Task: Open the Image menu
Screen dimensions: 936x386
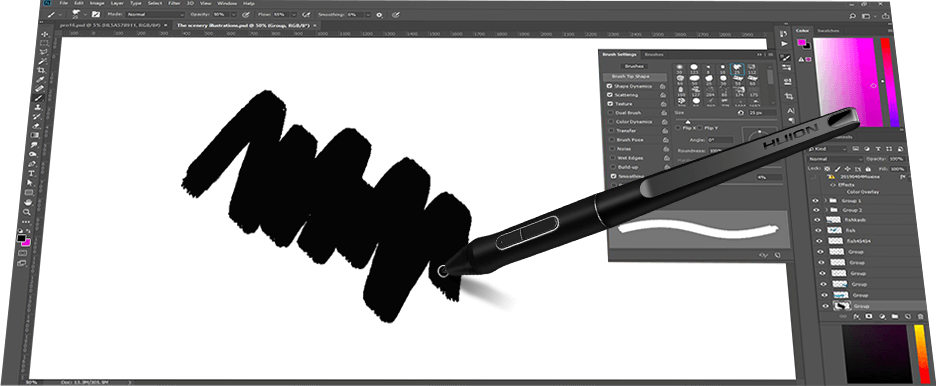Action: pos(97,4)
